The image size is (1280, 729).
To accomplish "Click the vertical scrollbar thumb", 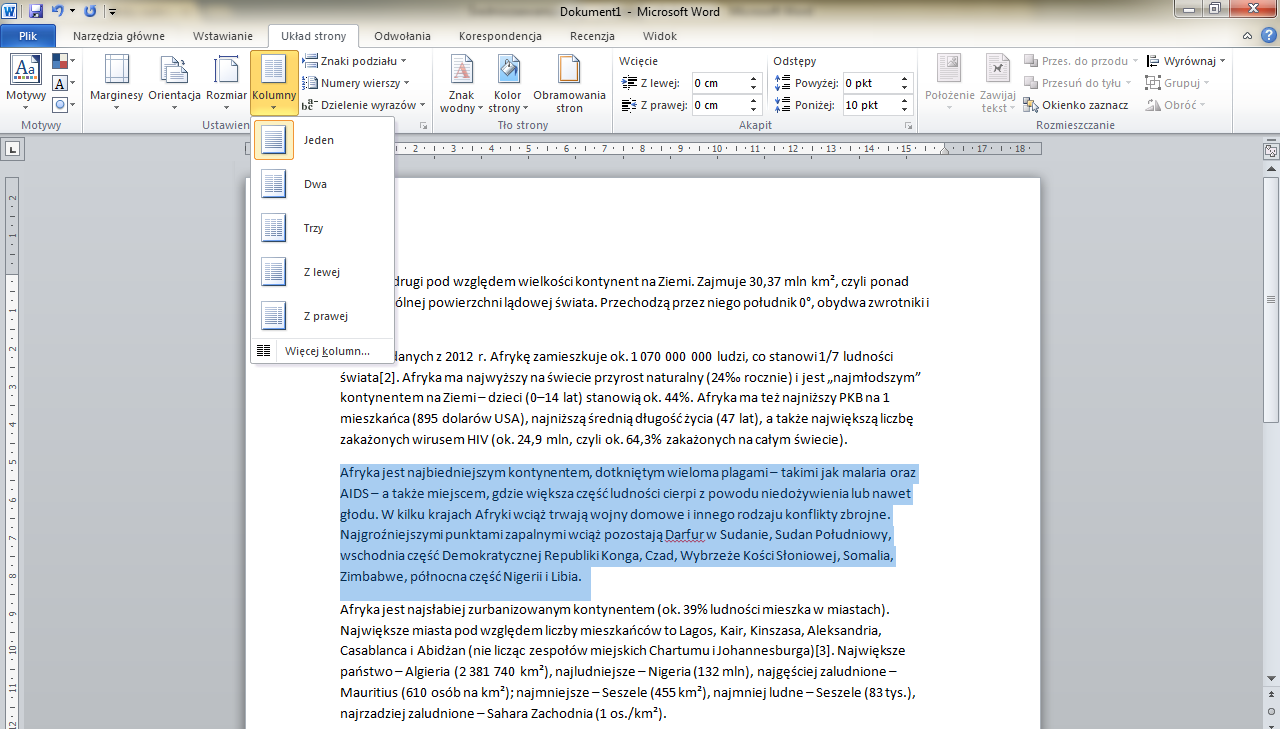I will [1271, 300].
